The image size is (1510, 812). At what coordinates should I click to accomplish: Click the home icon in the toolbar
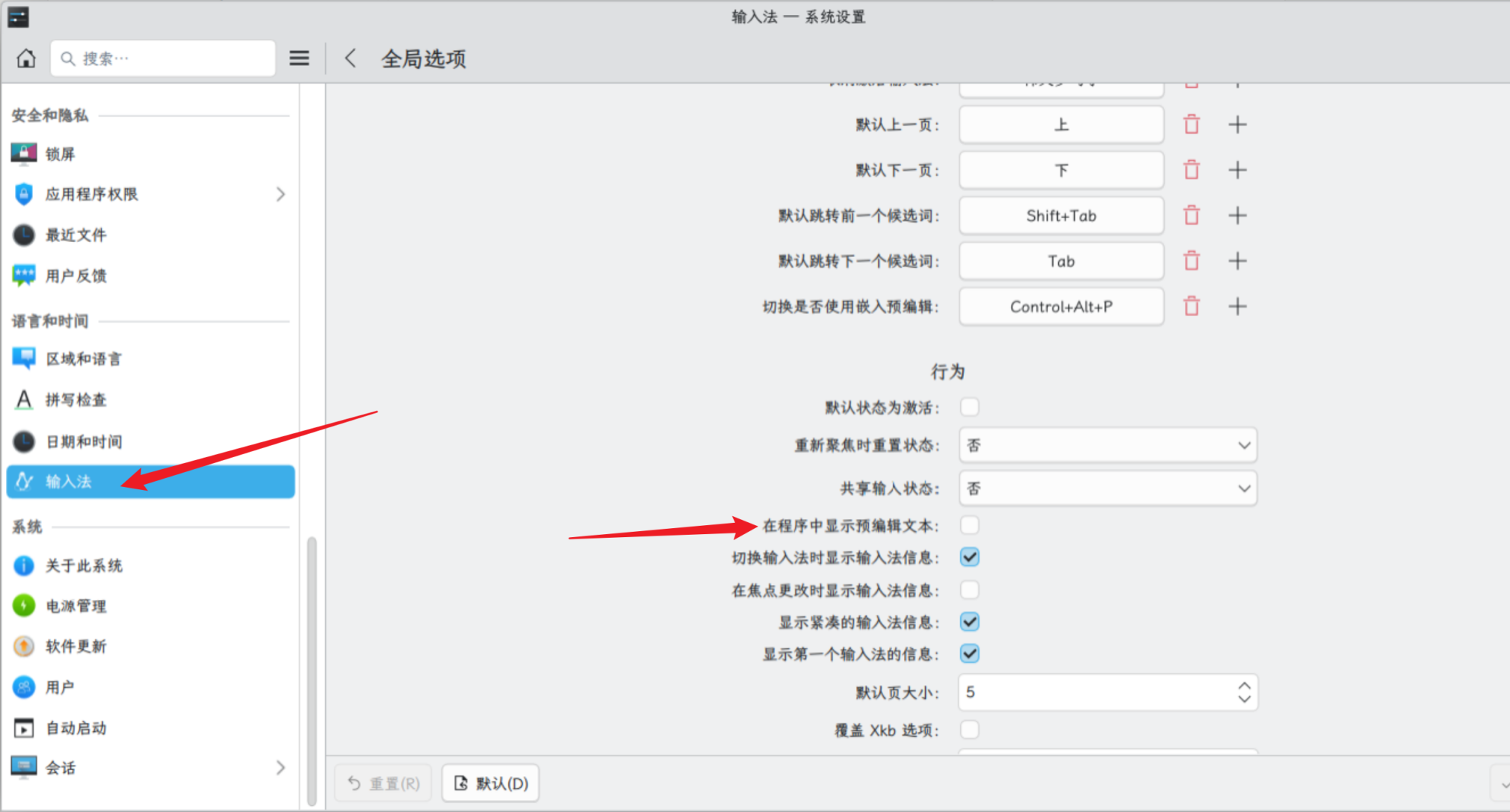[x=26, y=58]
